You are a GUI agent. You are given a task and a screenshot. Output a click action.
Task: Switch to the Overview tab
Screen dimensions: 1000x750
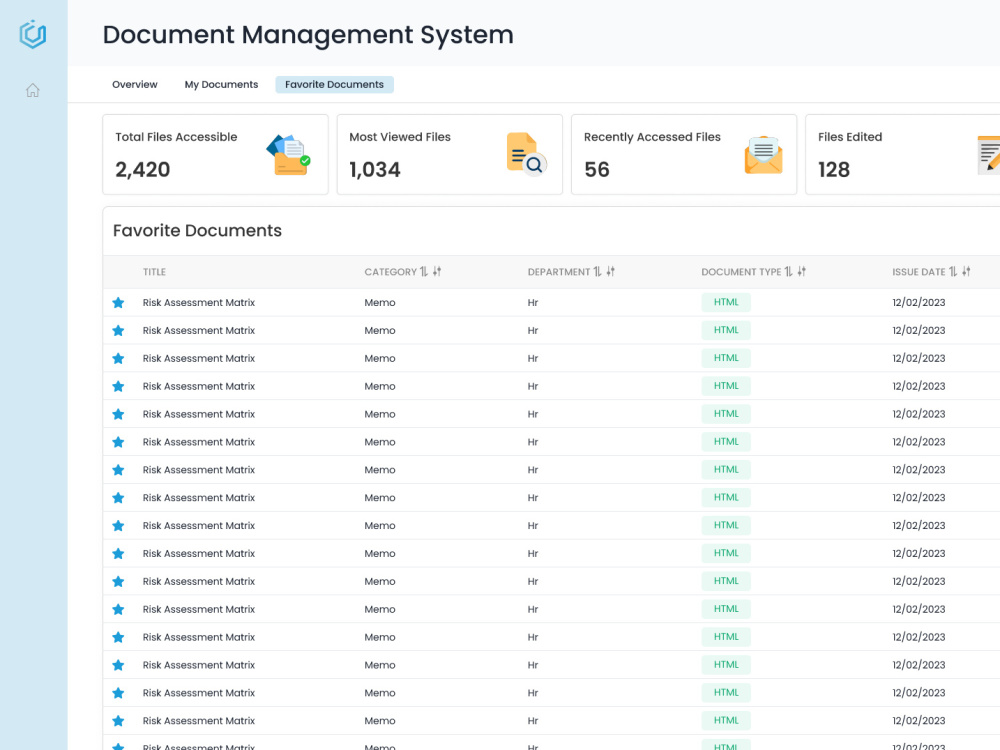tap(135, 84)
